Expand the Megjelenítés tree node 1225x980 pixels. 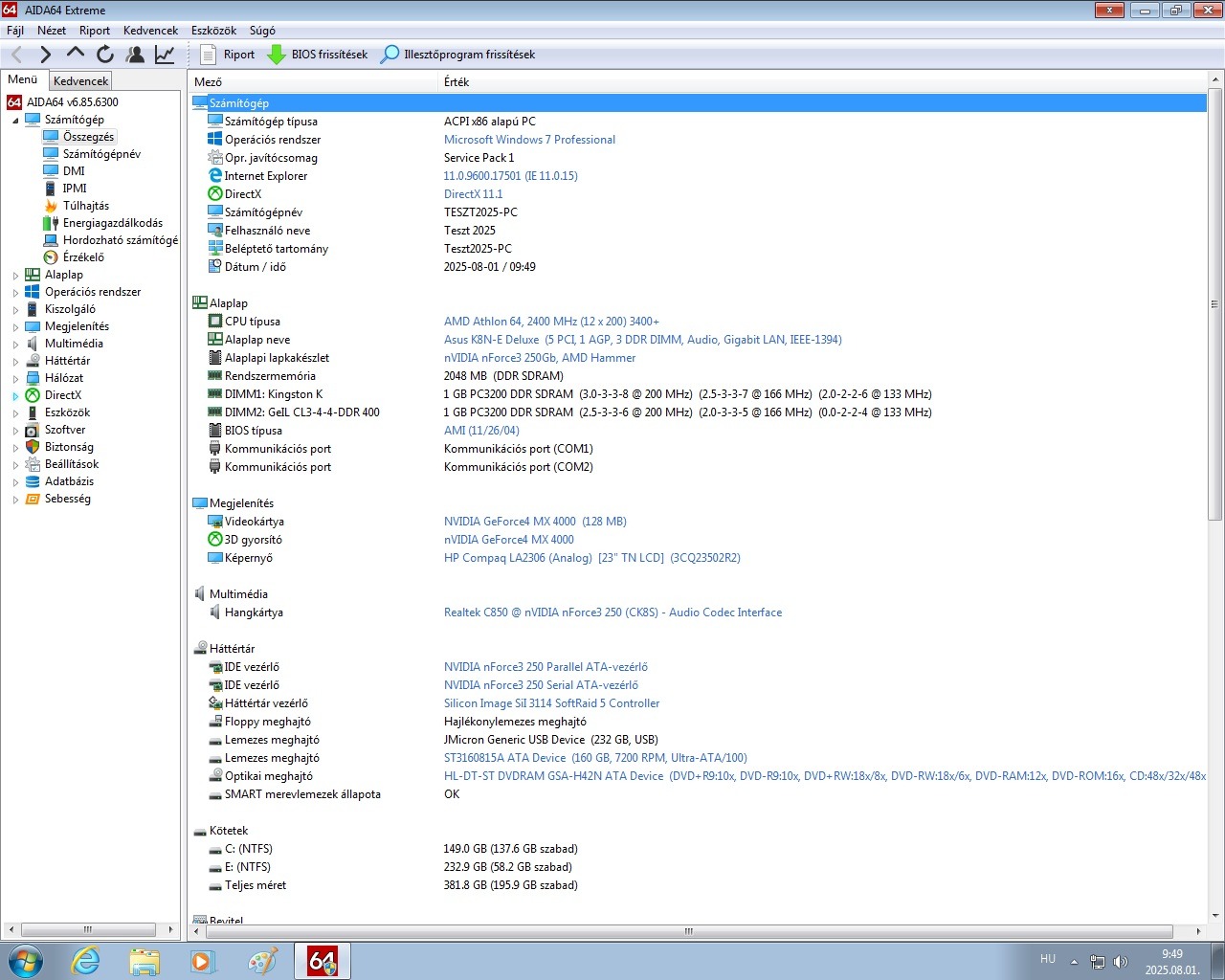[x=15, y=327]
